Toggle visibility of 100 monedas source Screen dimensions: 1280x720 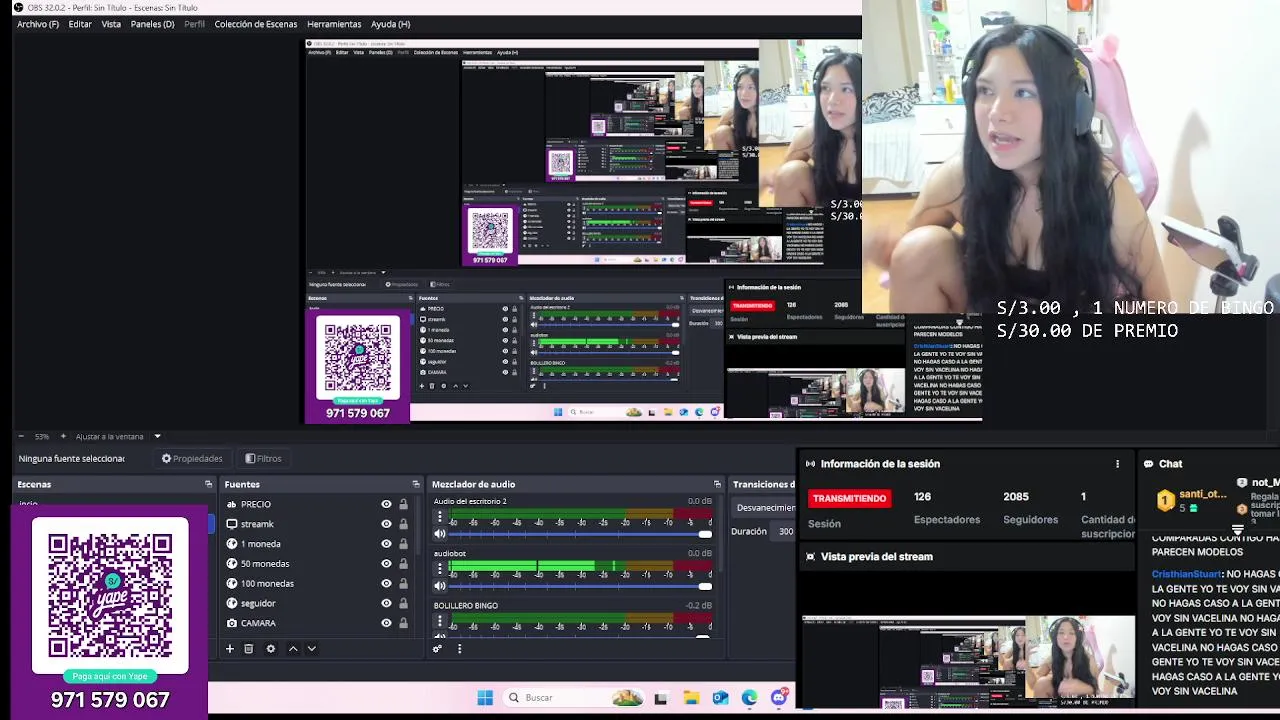click(386, 583)
